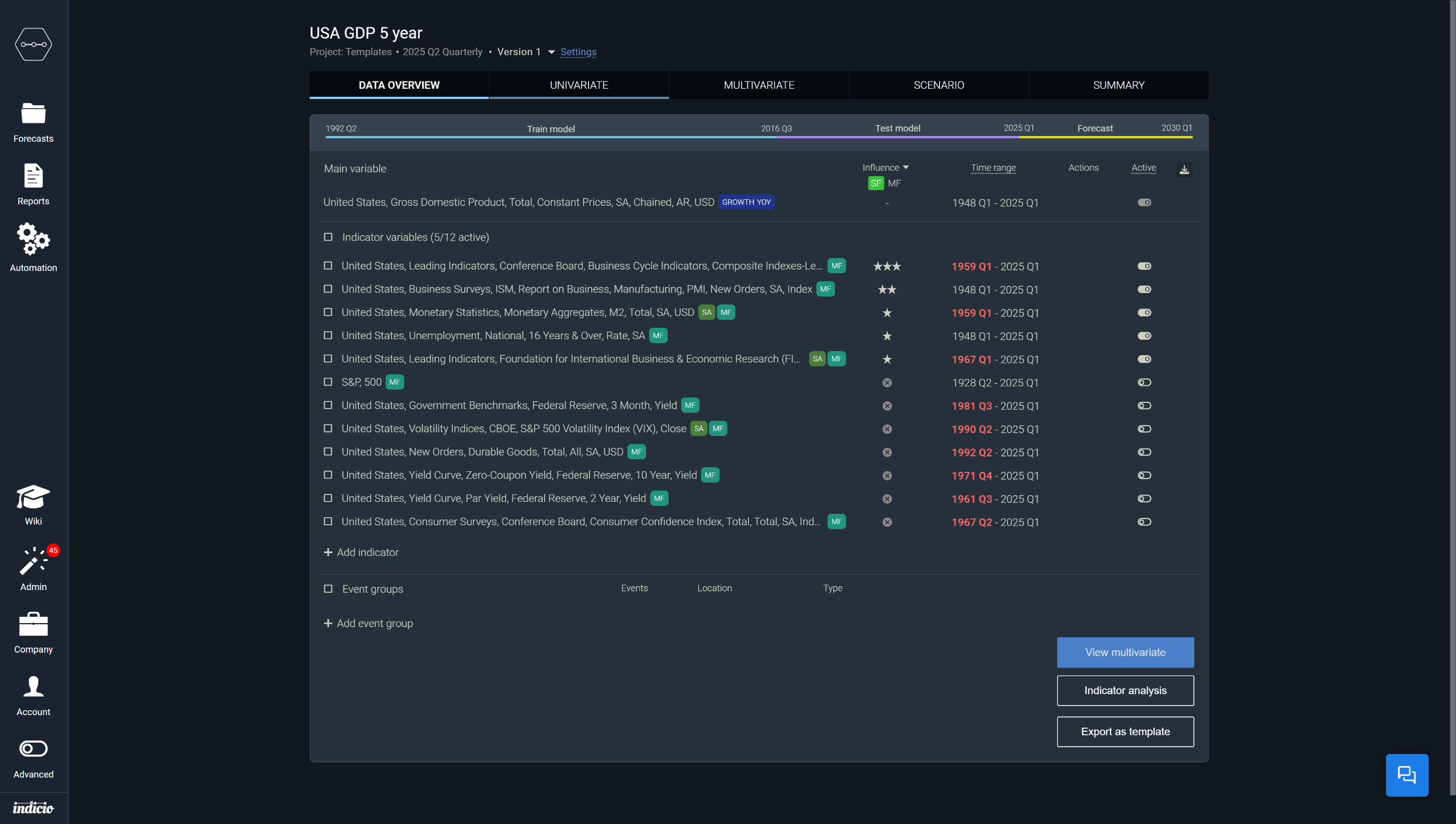Open the Version 1 dropdown
This screenshot has width=1456, height=824.
click(551, 52)
